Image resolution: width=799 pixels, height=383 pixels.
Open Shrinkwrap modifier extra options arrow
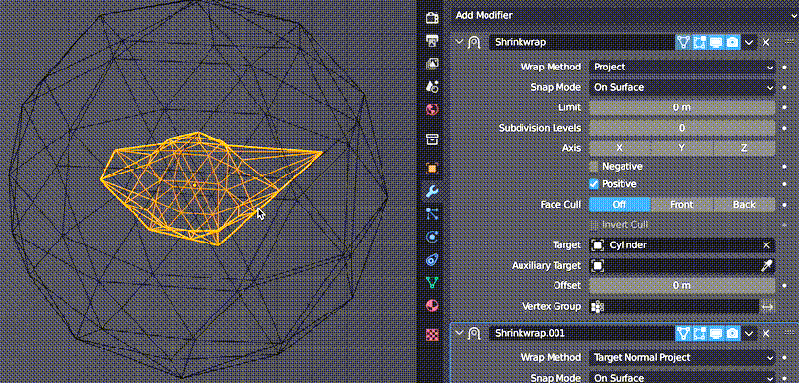[749, 42]
